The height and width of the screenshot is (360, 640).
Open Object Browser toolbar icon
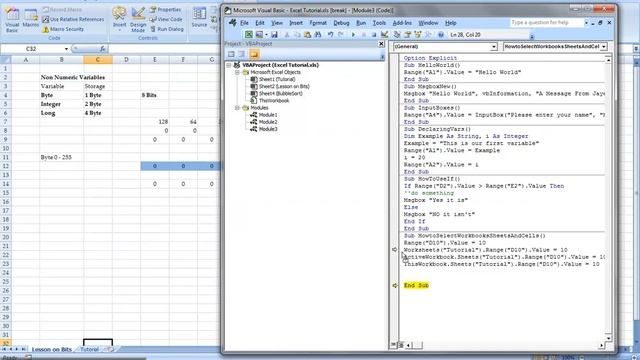tap(418, 35)
